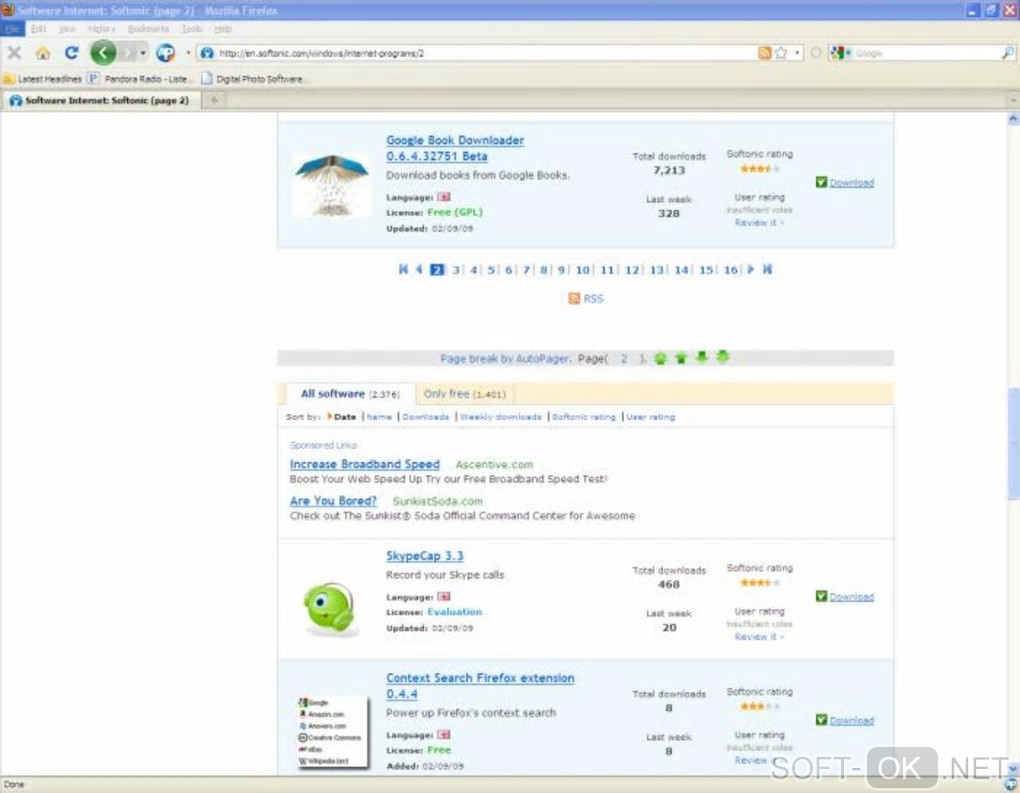Image resolution: width=1020 pixels, height=793 pixels.
Task: Open the AutoPager page break link
Action: [x=505, y=358]
